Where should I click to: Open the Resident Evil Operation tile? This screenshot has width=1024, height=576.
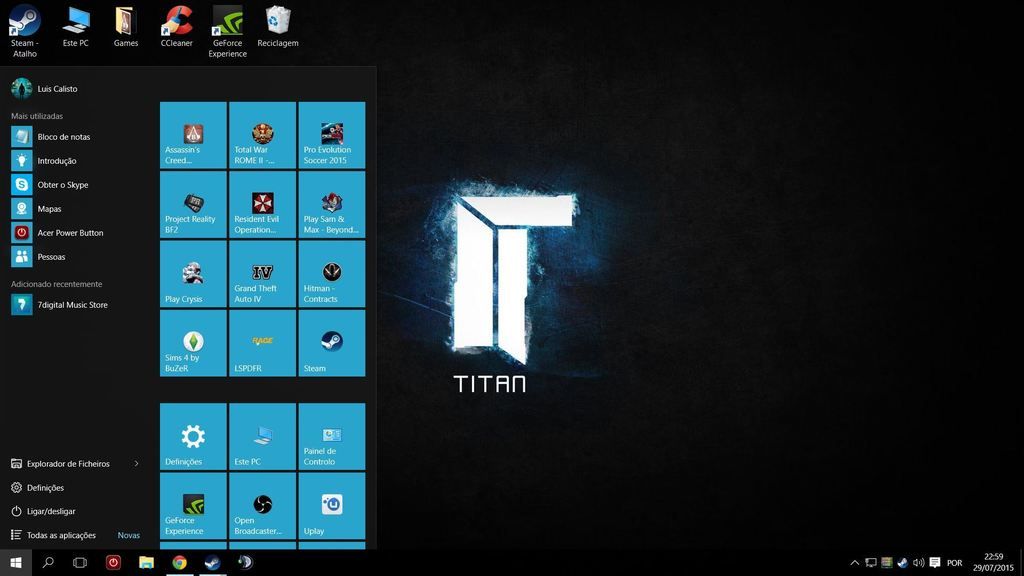pos(263,204)
